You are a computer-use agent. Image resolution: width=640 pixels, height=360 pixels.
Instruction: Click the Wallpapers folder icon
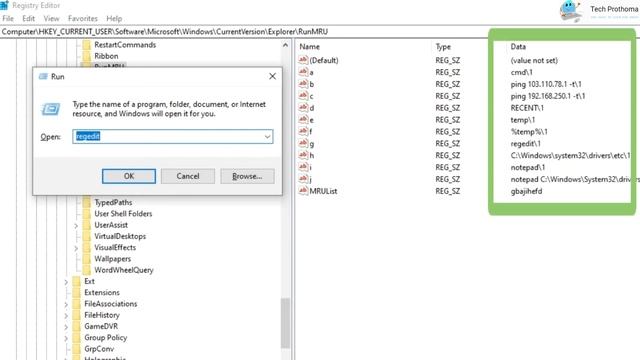coord(87,258)
